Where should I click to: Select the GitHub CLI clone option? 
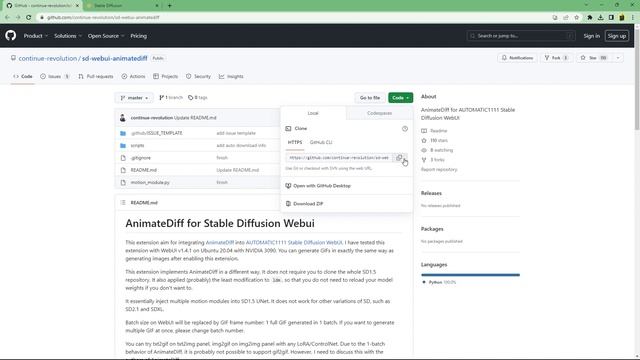321,142
